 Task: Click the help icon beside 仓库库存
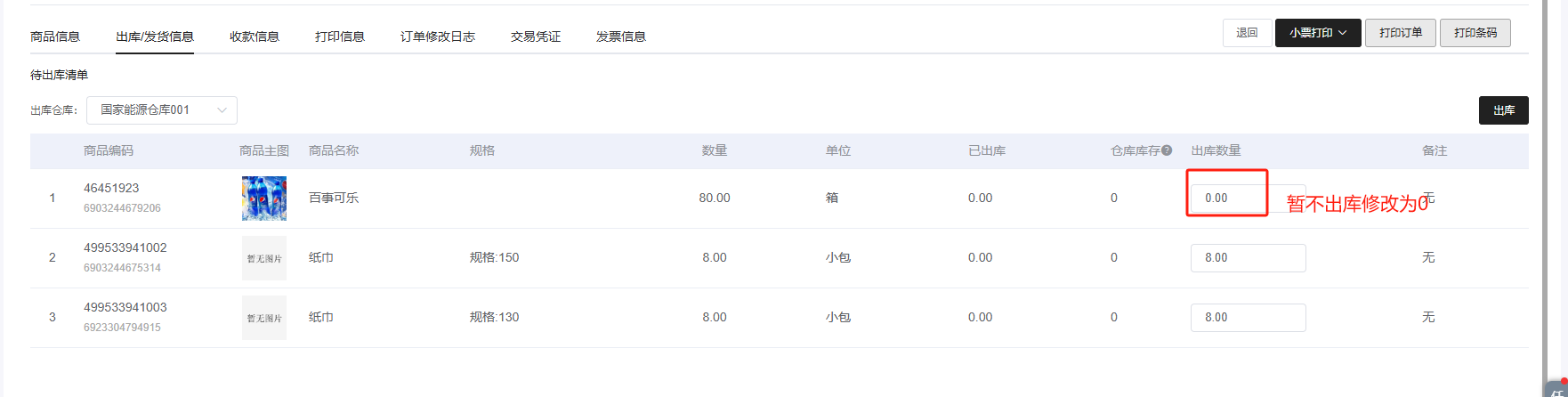pyautogui.click(x=1167, y=150)
